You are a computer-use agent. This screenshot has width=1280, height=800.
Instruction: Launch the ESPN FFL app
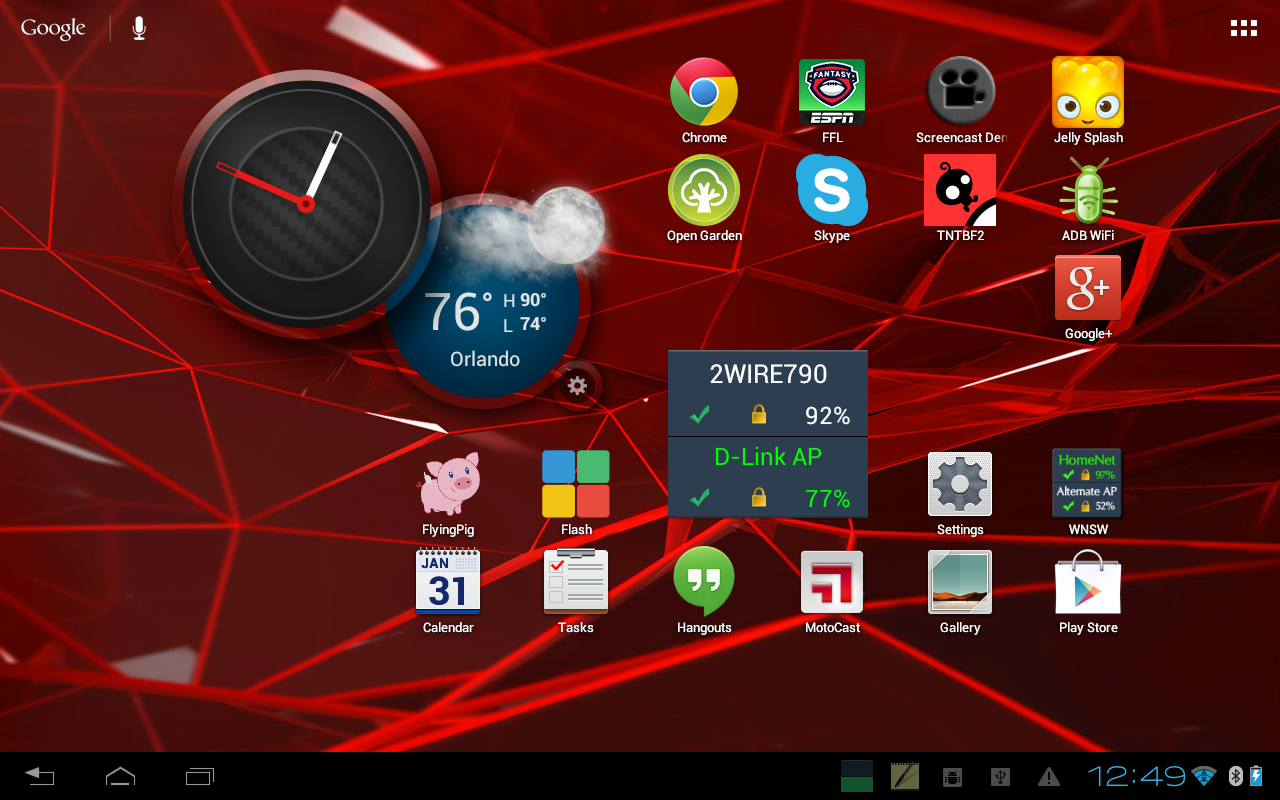pos(832,100)
